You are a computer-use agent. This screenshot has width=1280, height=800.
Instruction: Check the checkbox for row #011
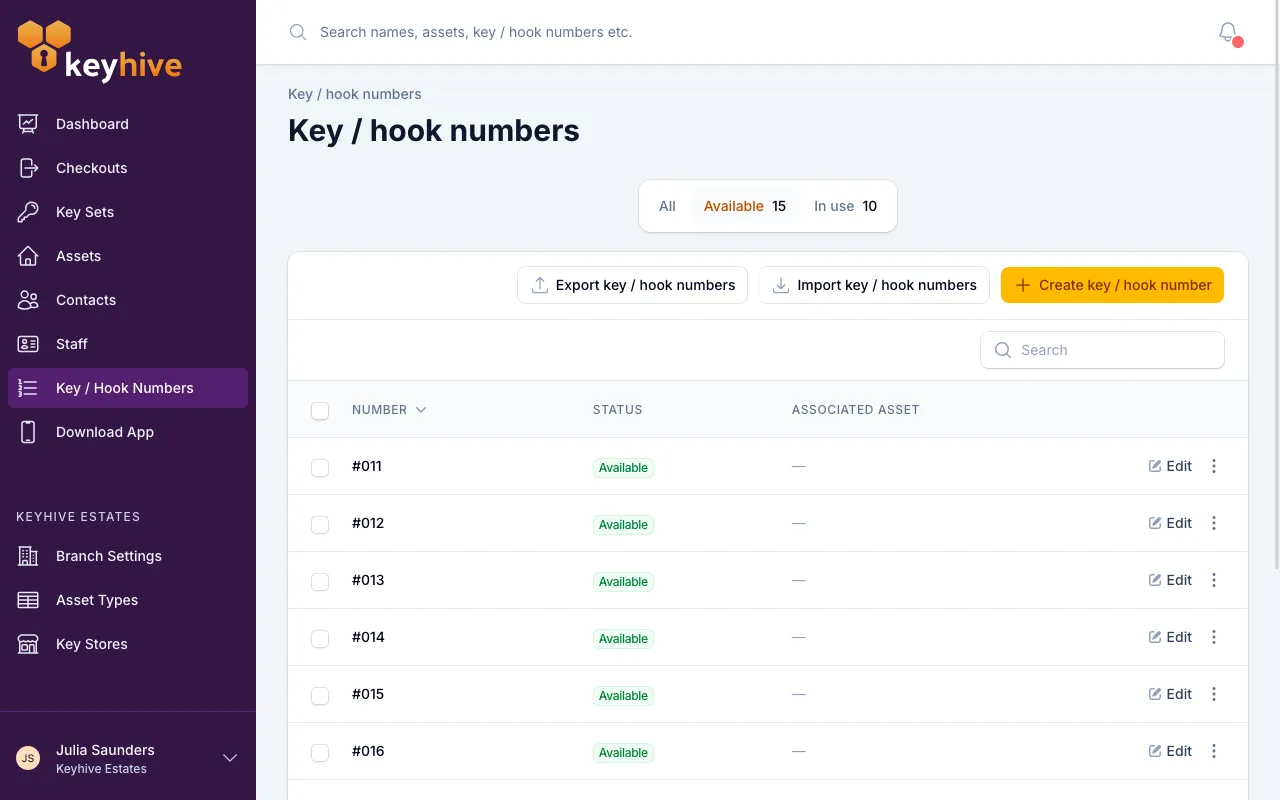[x=320, y=468]
